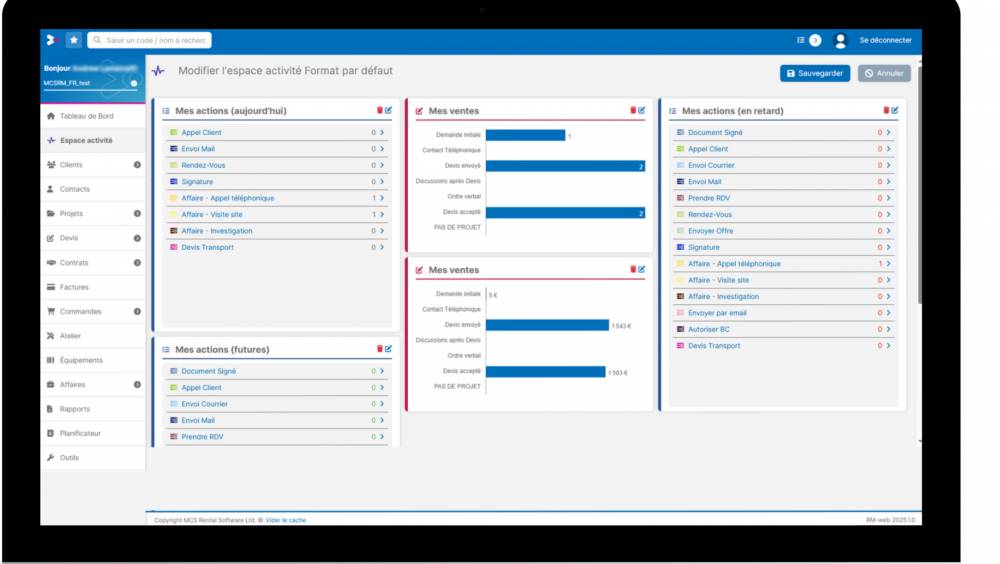Click the MCS logo in top-left corner

[52, 40]
